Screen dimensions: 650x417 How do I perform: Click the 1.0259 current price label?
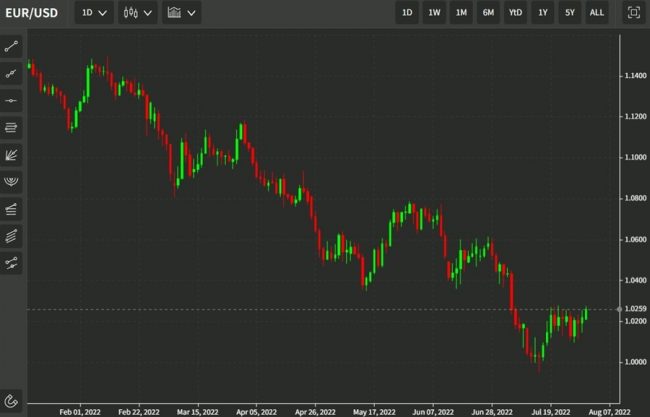point(636,309)
